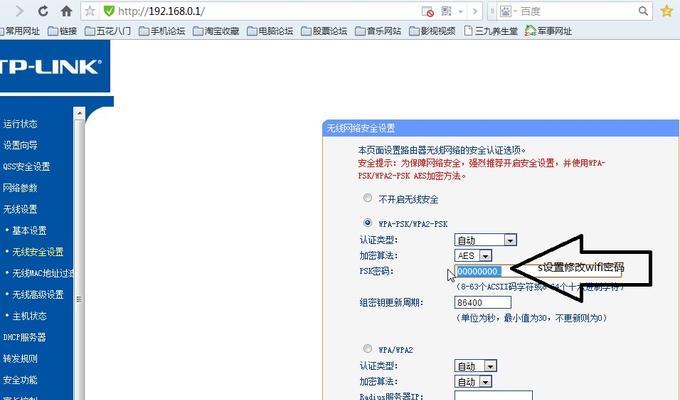Expand the 无线设置 menu item
Screen dimensions: 680x400
pyautogui.click(x=20, y=209)
